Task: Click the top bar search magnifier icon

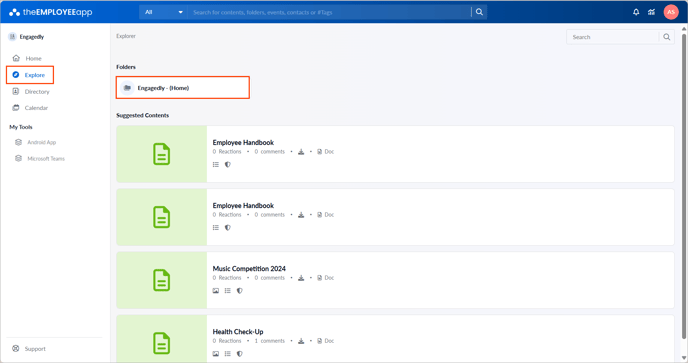Action: [x=479, y=12]
